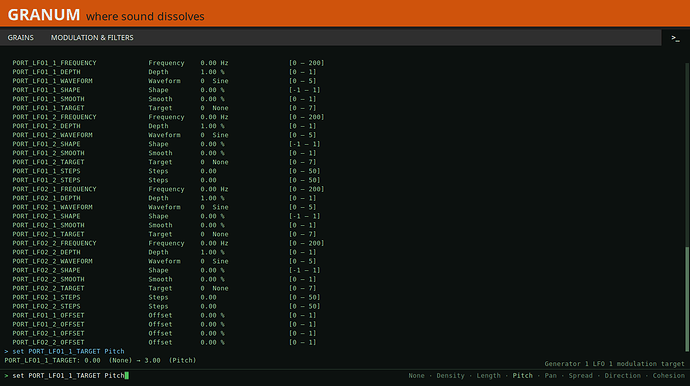
Task: Select the PORT_LFO1_1_TARGET parameter name
Action: pos(48,108)
